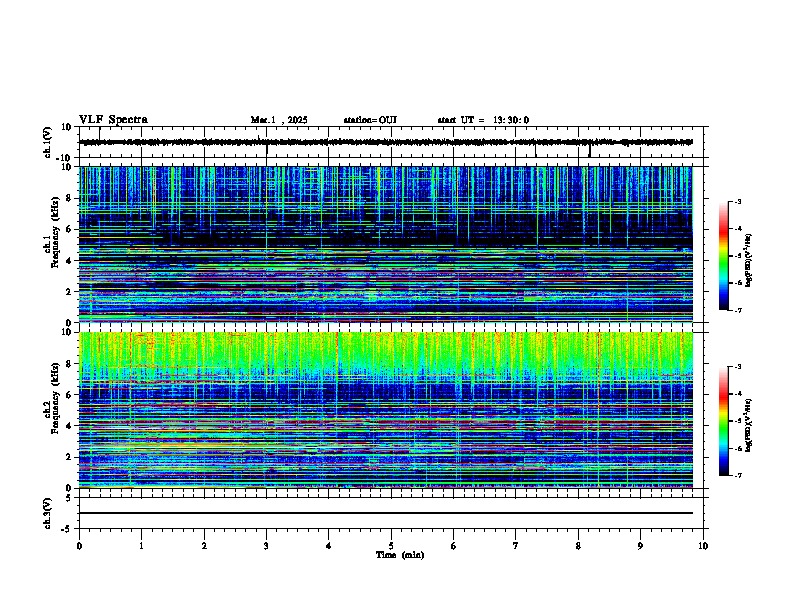Click the "-7" label on ch.1 color scale

(x=738, y=310)
